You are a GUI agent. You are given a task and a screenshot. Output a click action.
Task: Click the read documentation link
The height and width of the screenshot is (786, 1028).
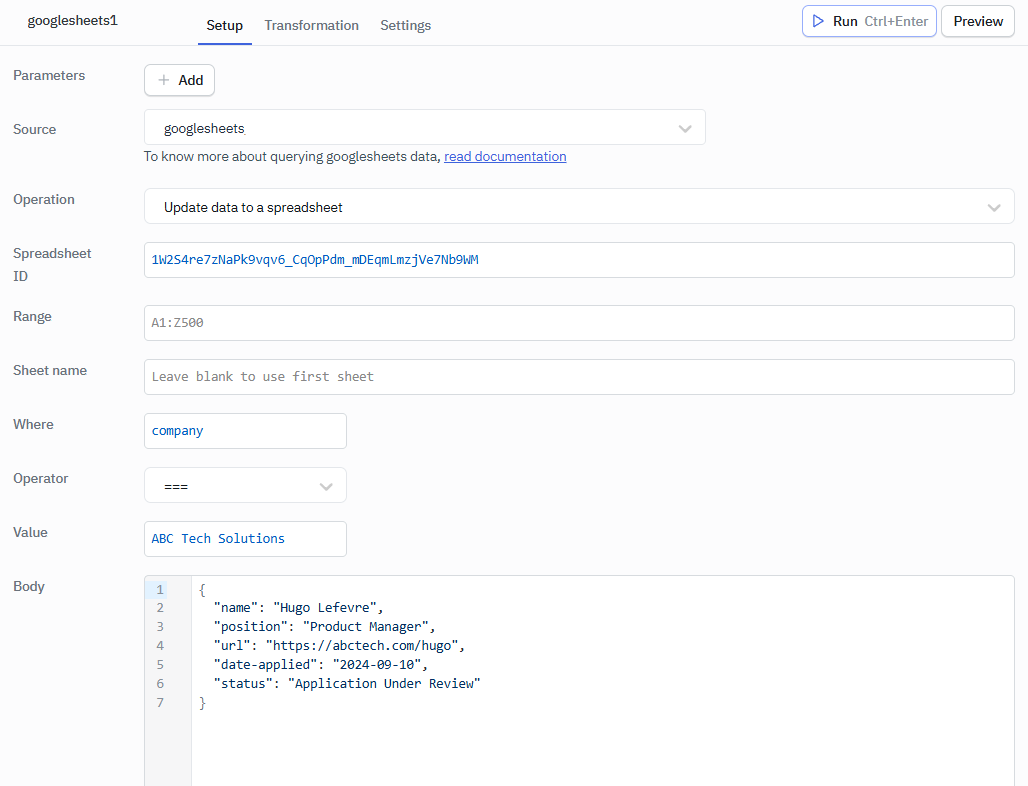[505, 156]
